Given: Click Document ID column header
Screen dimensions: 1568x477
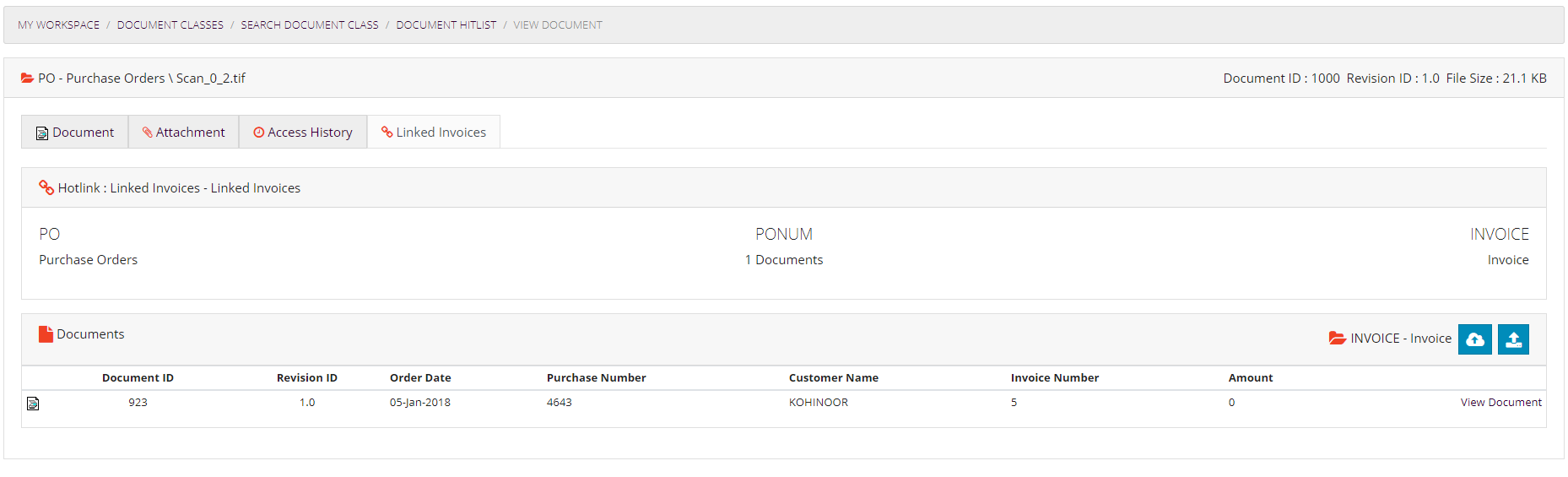Looking at the screenshot, I should tap(138, 378).
